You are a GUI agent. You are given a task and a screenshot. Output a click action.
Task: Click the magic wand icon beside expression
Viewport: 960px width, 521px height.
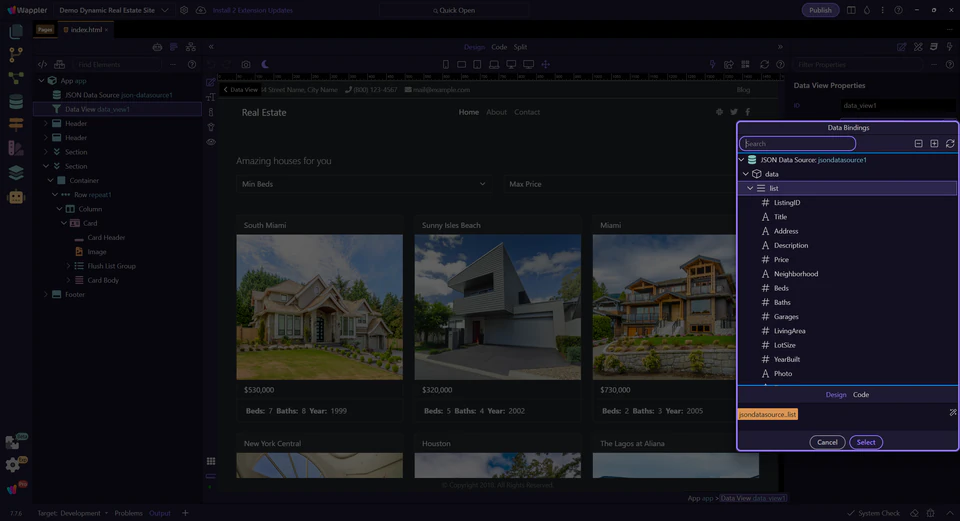point(952,413)
